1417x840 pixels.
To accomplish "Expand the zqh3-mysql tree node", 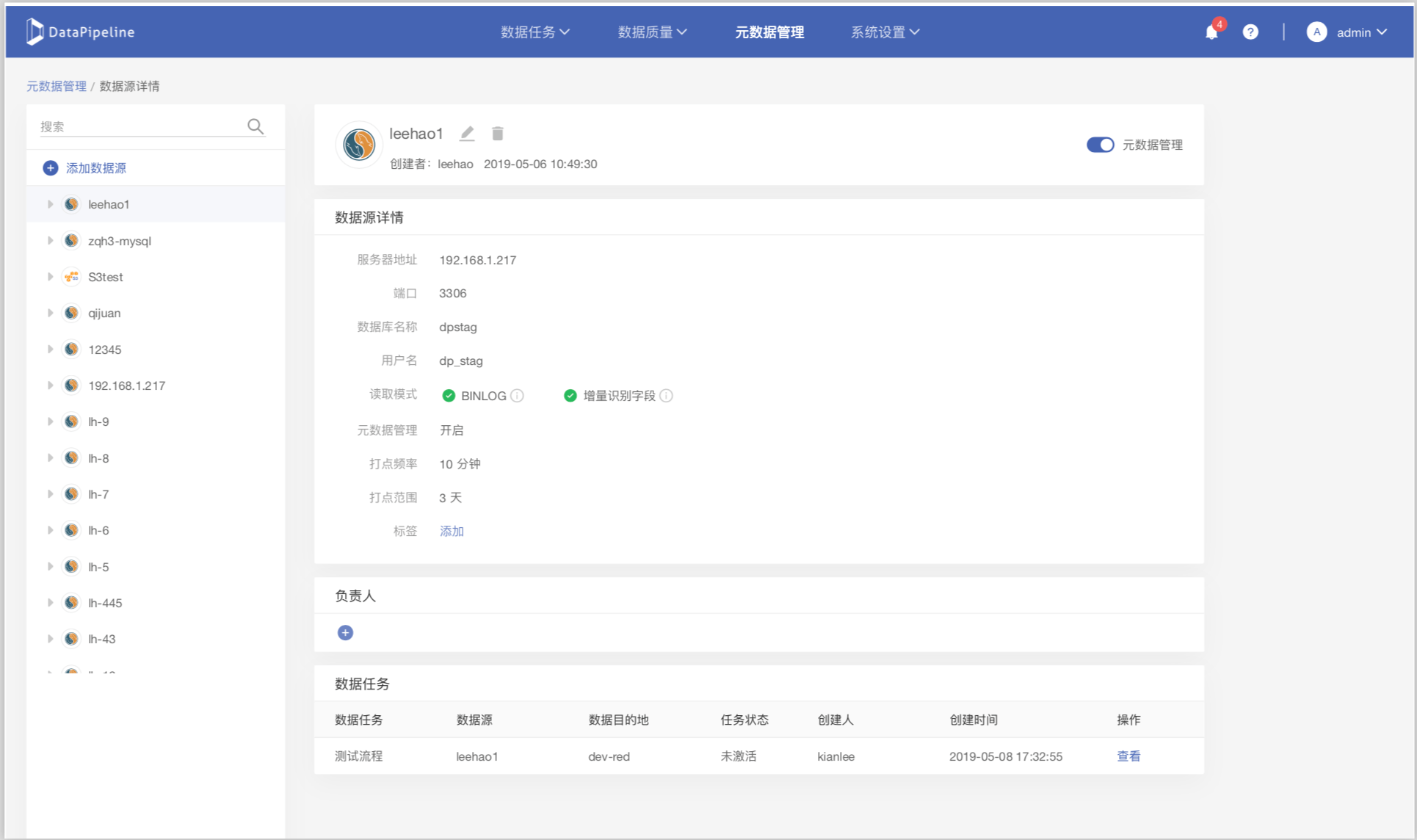I will (50, 241).
